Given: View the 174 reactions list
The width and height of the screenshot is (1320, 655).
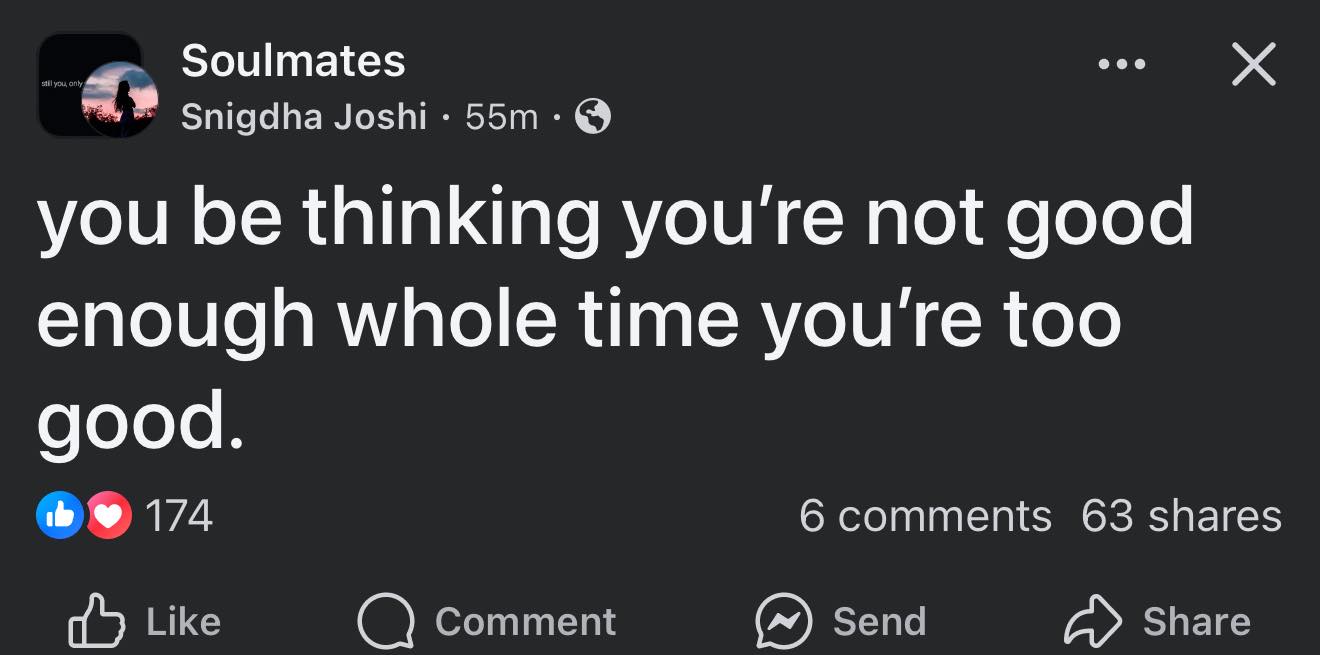Looking at the screenshot, I should tap(179, 517).
